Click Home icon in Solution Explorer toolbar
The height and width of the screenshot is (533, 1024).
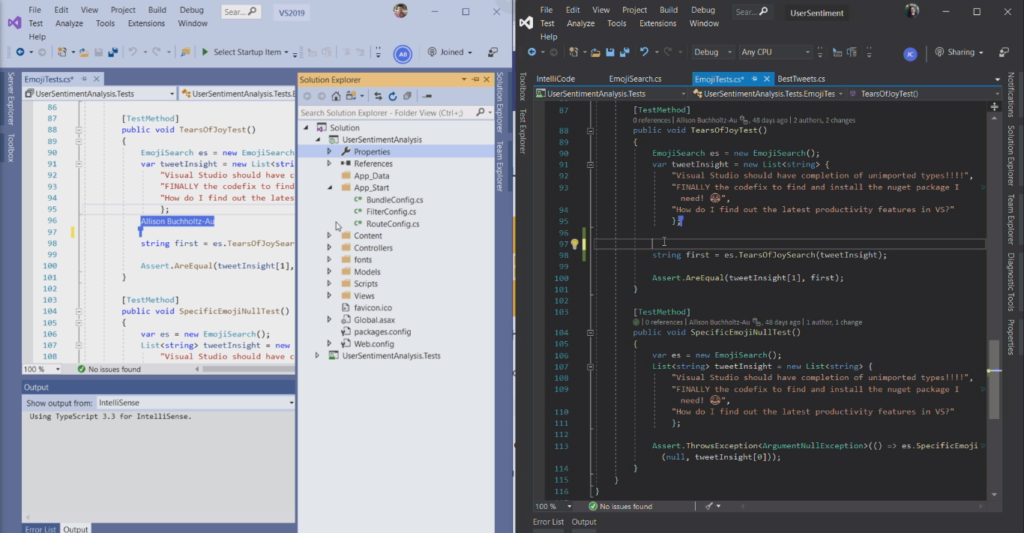click(336, 96)
